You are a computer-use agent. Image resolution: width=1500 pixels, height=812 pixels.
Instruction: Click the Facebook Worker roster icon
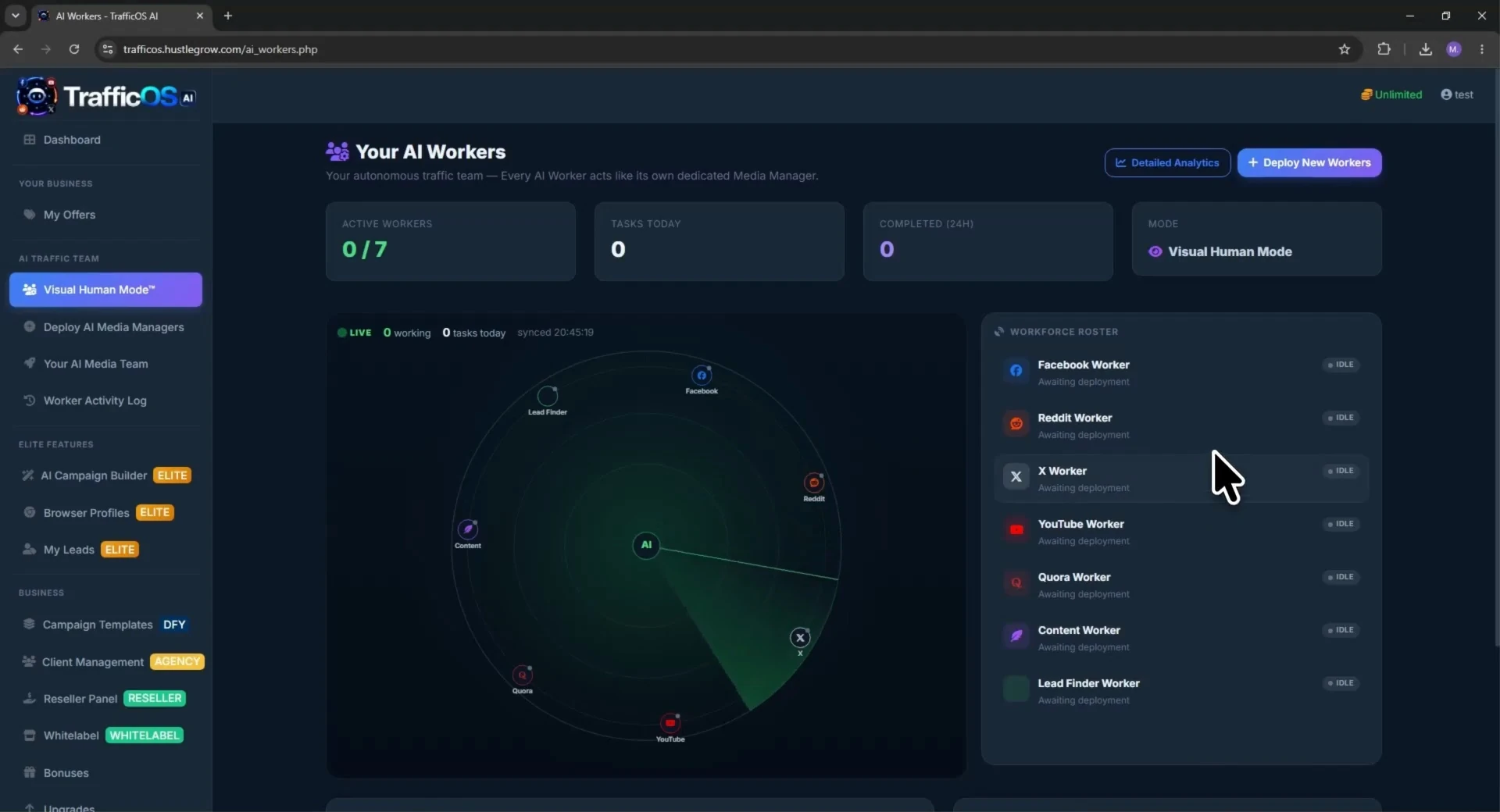(x=1016, y=371)
